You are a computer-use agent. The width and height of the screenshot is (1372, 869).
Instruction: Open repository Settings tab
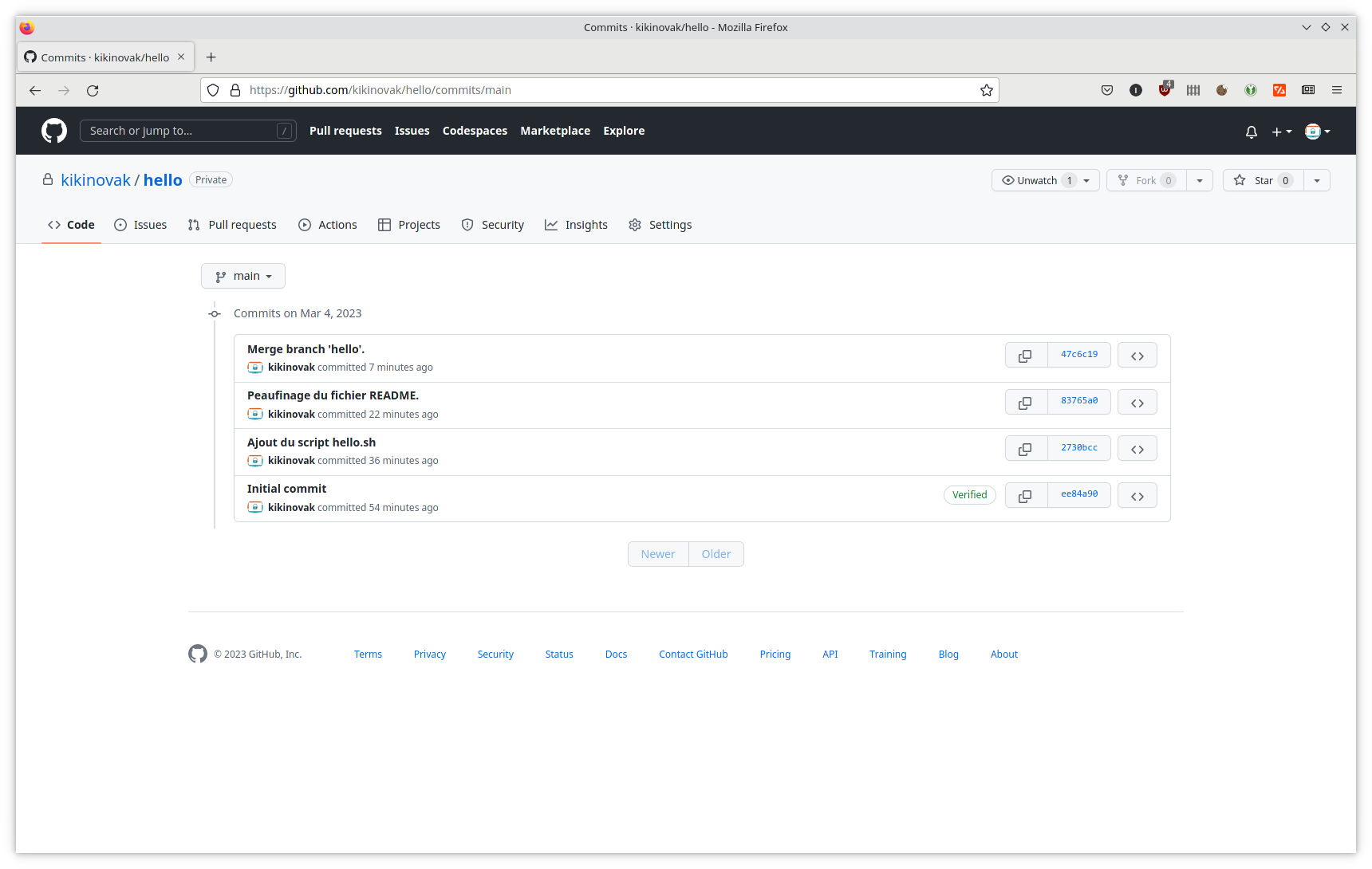[660, 225]
